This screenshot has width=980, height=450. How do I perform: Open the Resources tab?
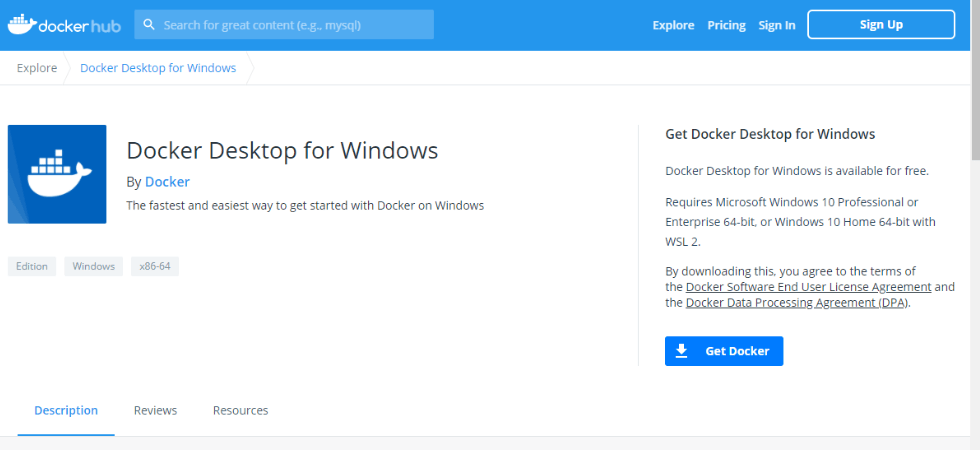tap(240, 410)
